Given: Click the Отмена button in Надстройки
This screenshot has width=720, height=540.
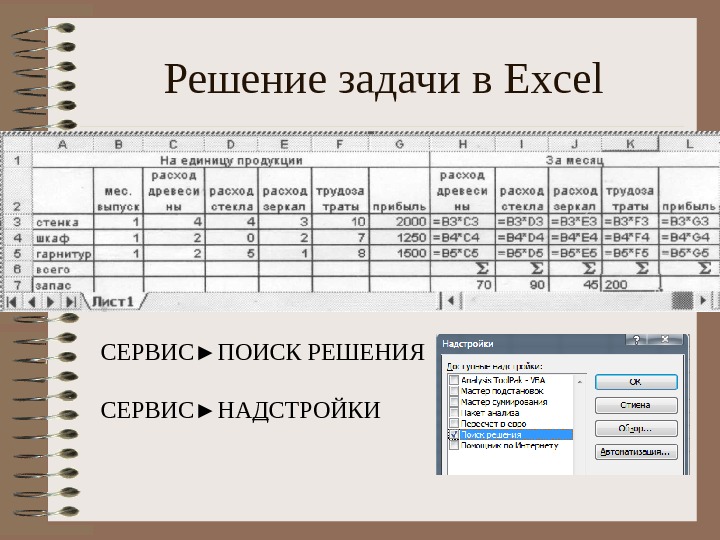Looking at the screenshot, I should tap(636, 405).
